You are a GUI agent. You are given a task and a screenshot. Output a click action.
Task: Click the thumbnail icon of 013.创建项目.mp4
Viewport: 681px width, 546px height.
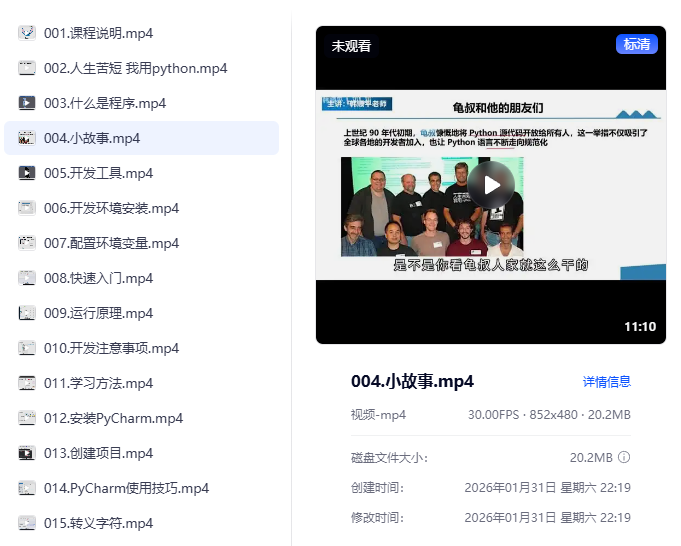pos(26,453)
